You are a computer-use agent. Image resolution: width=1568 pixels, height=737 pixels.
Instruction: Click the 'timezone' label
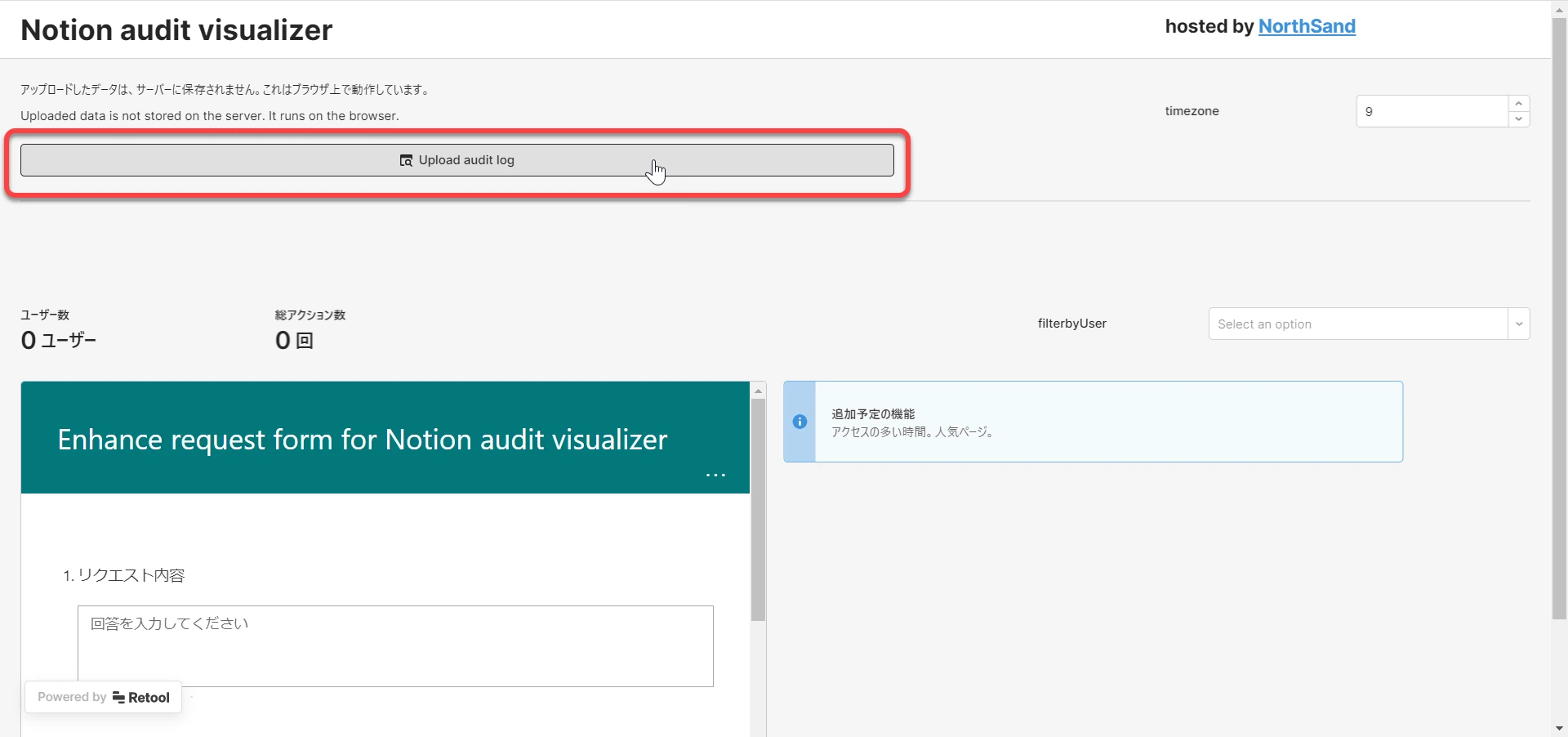(1192, 111)
